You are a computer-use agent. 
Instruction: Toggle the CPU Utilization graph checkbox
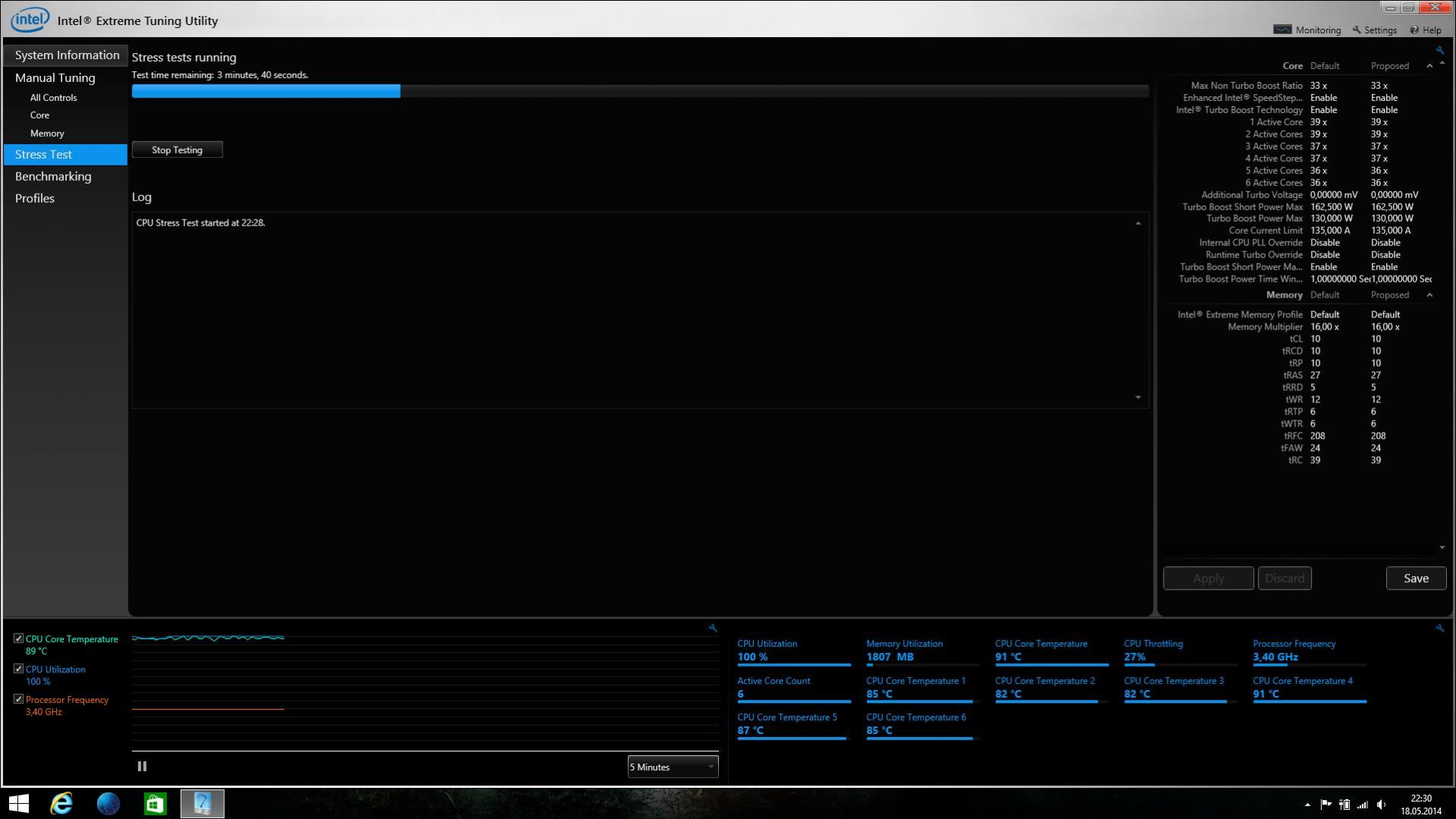(18, 669)
